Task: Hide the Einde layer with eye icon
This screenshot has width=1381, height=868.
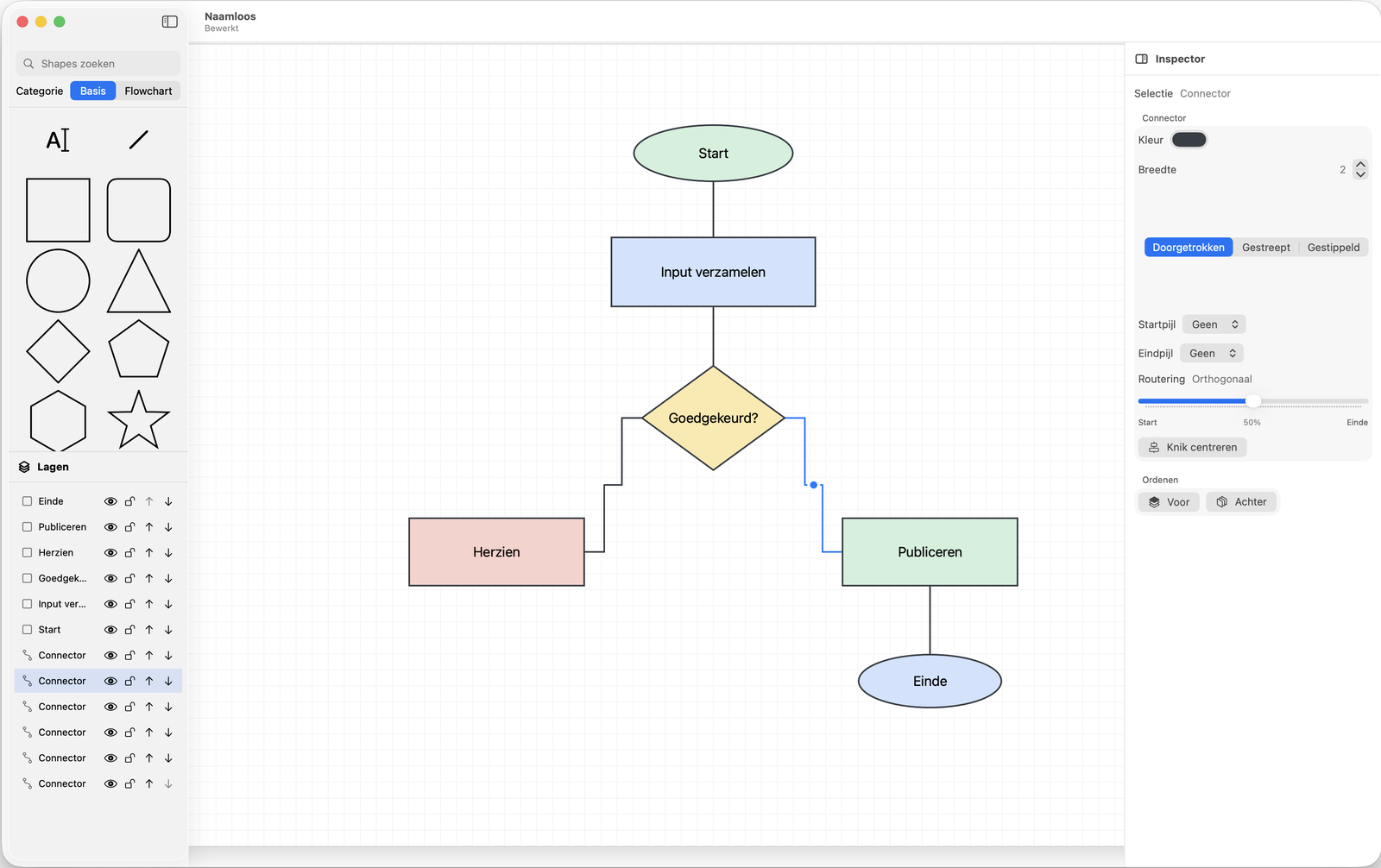Action: 110,501
